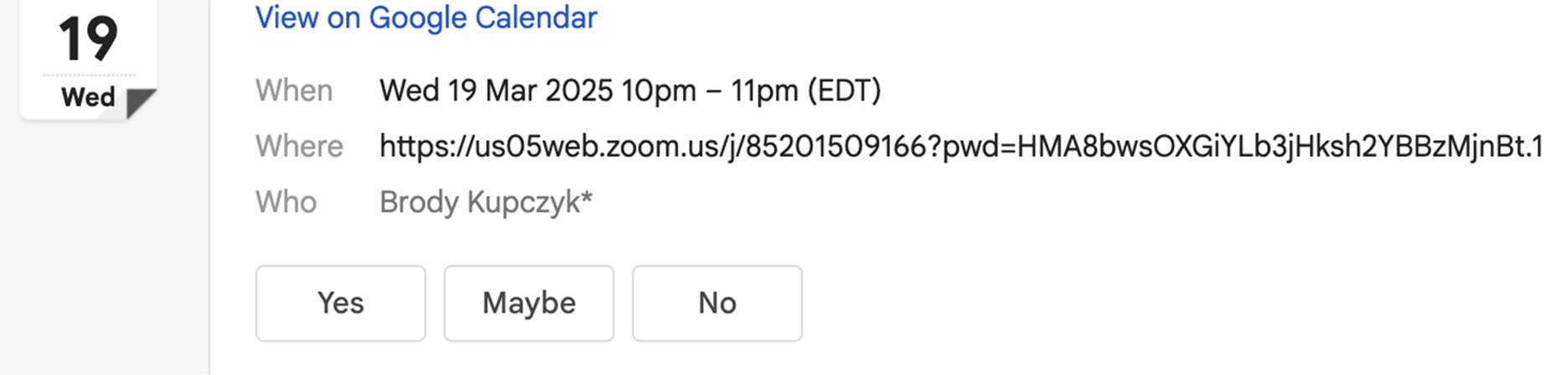Decline the invitation with No
This screenshot has height=375, width=1568.
tap(717, 303)
